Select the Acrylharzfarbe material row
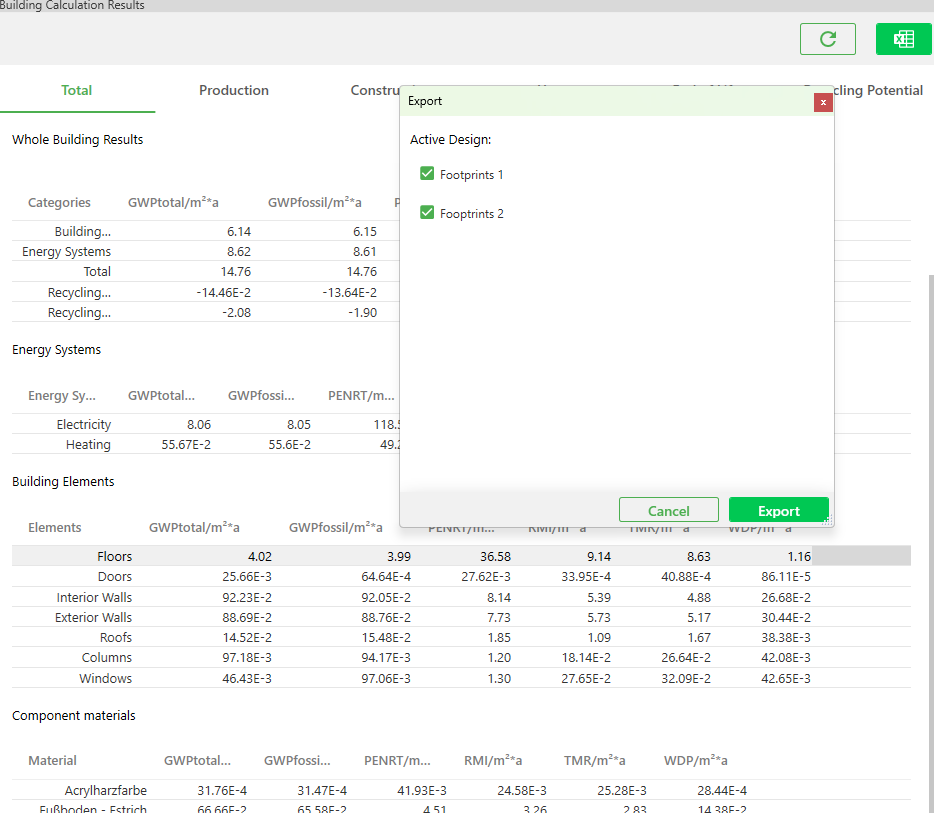Viewport: 934px width, 813px height. point(106,790)
